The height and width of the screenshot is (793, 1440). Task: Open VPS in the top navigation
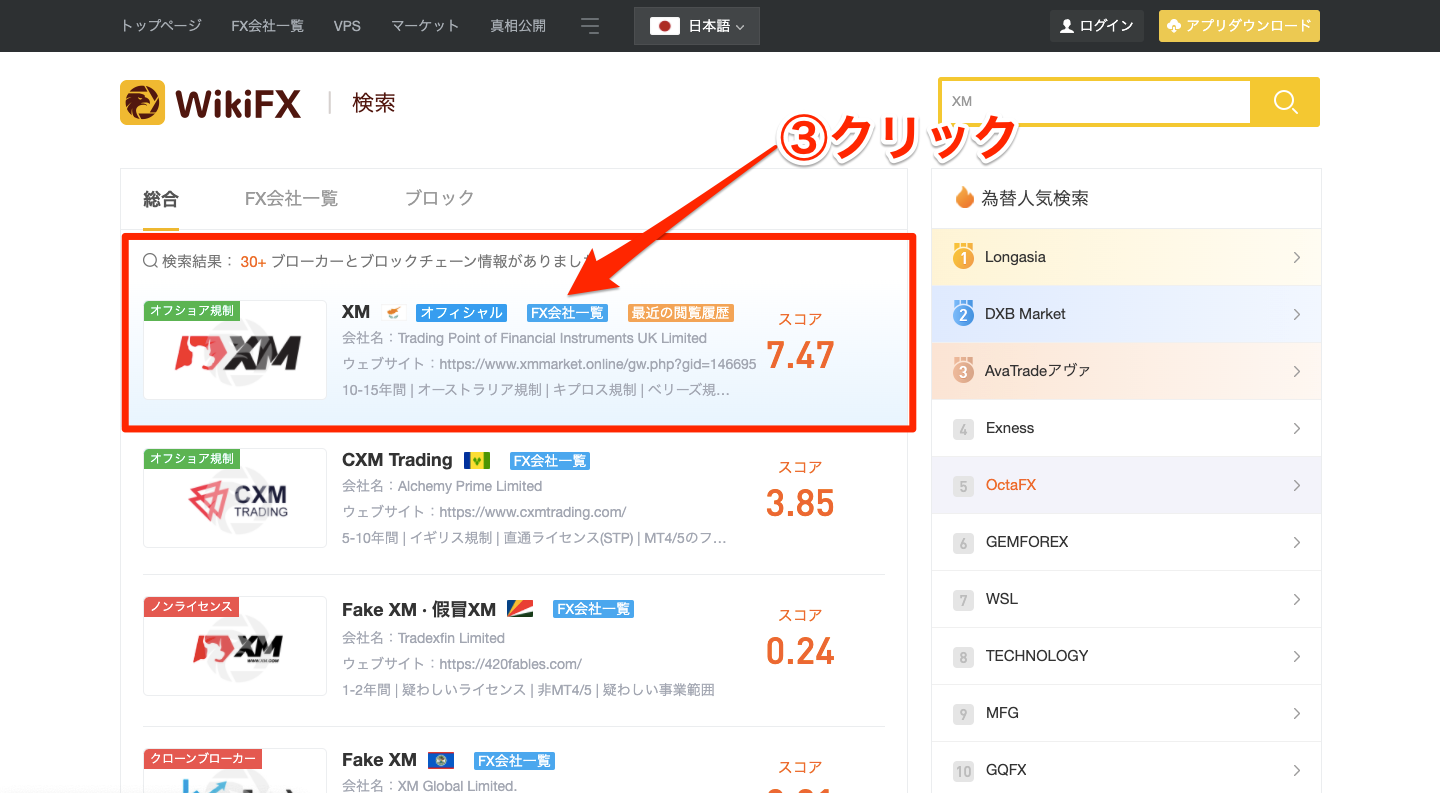(x=347, y=26)
